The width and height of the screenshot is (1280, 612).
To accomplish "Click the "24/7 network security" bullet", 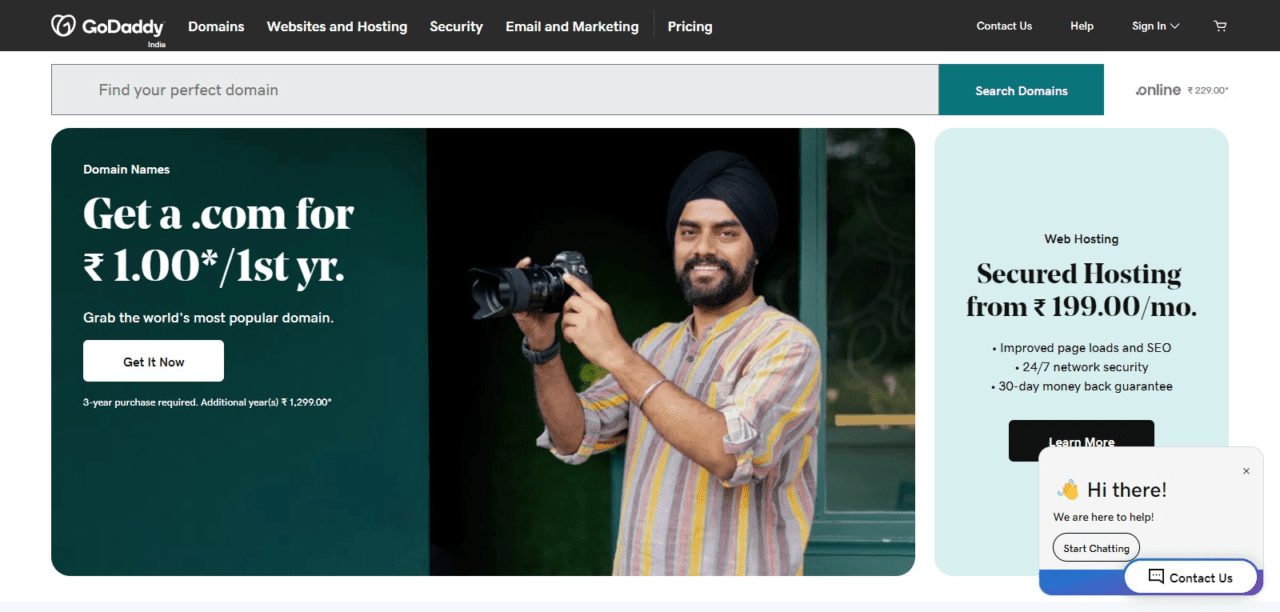I will click(1081, 367).
